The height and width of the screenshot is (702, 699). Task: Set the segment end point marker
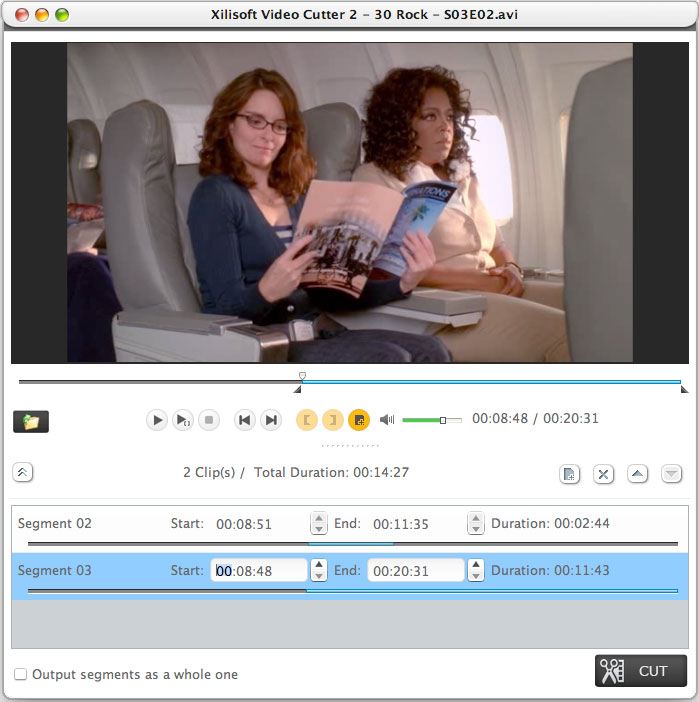coord(333,420)
